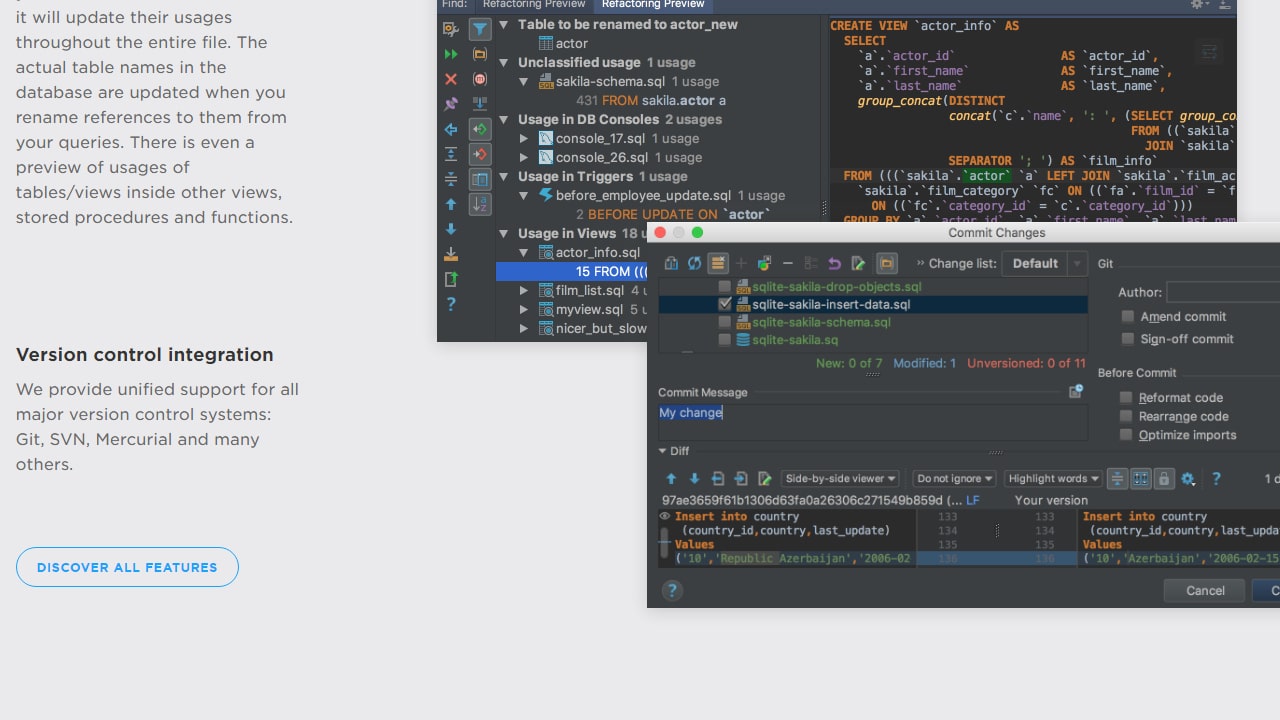1280x720 pixels.
Task: Click the Discover All Features button
Action: 127,567
